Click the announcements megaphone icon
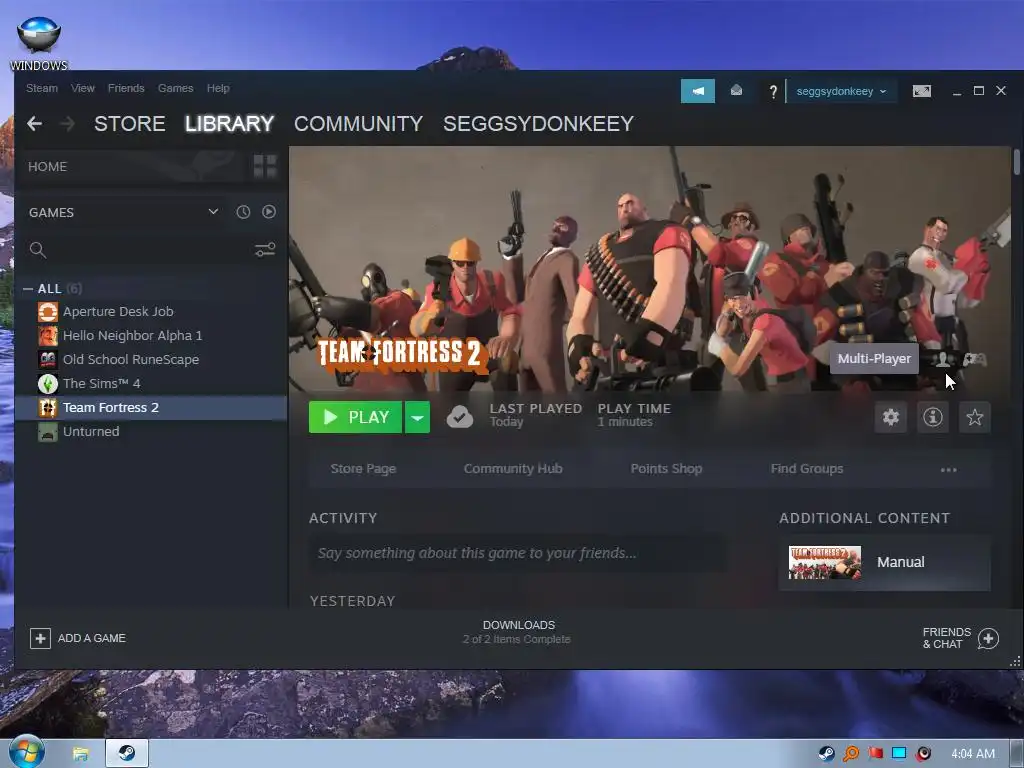The image size is (1024, 768). click(x=697, y=91)
